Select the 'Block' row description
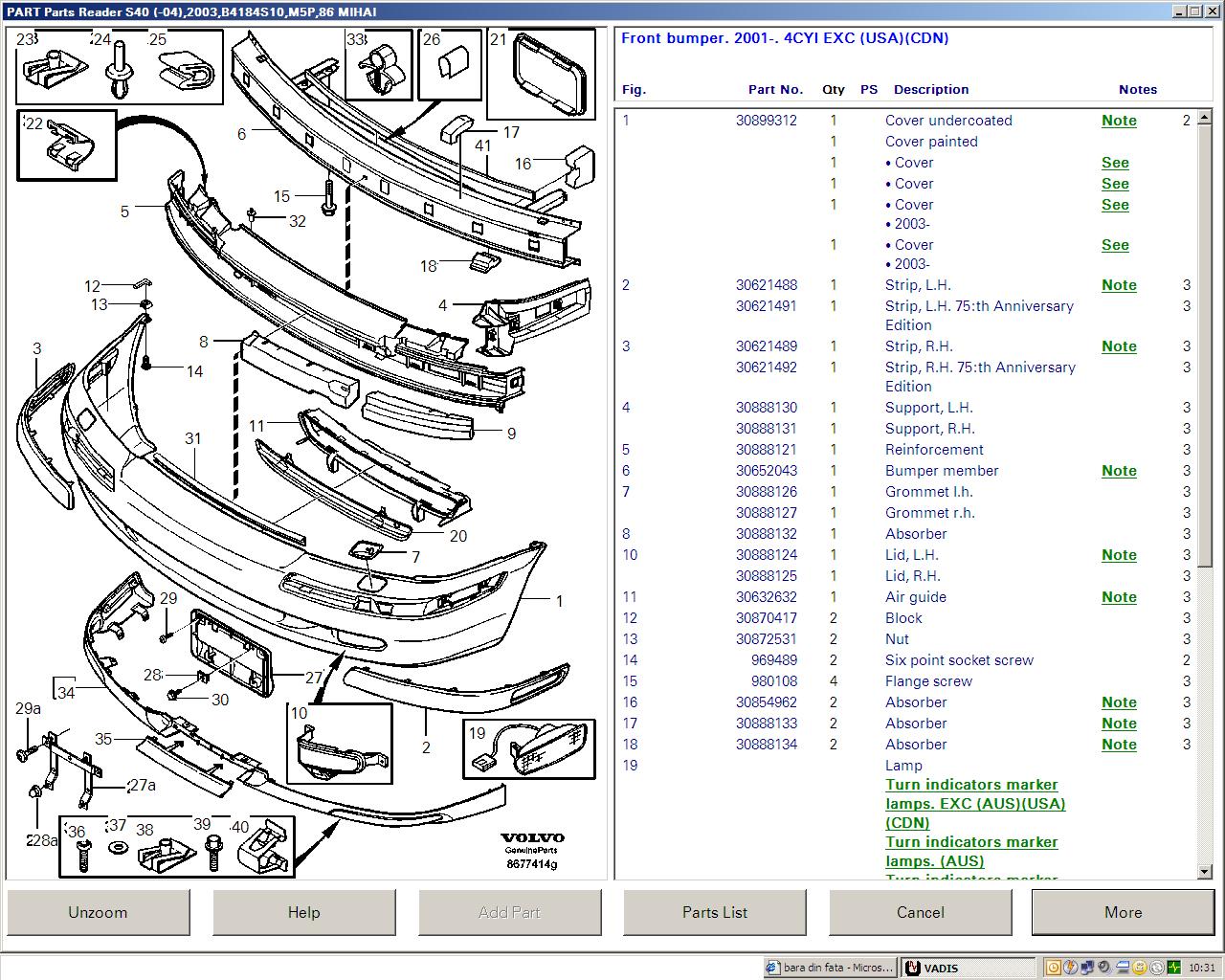The width and height of the screenshot is (1225, 980). [903, 618]
